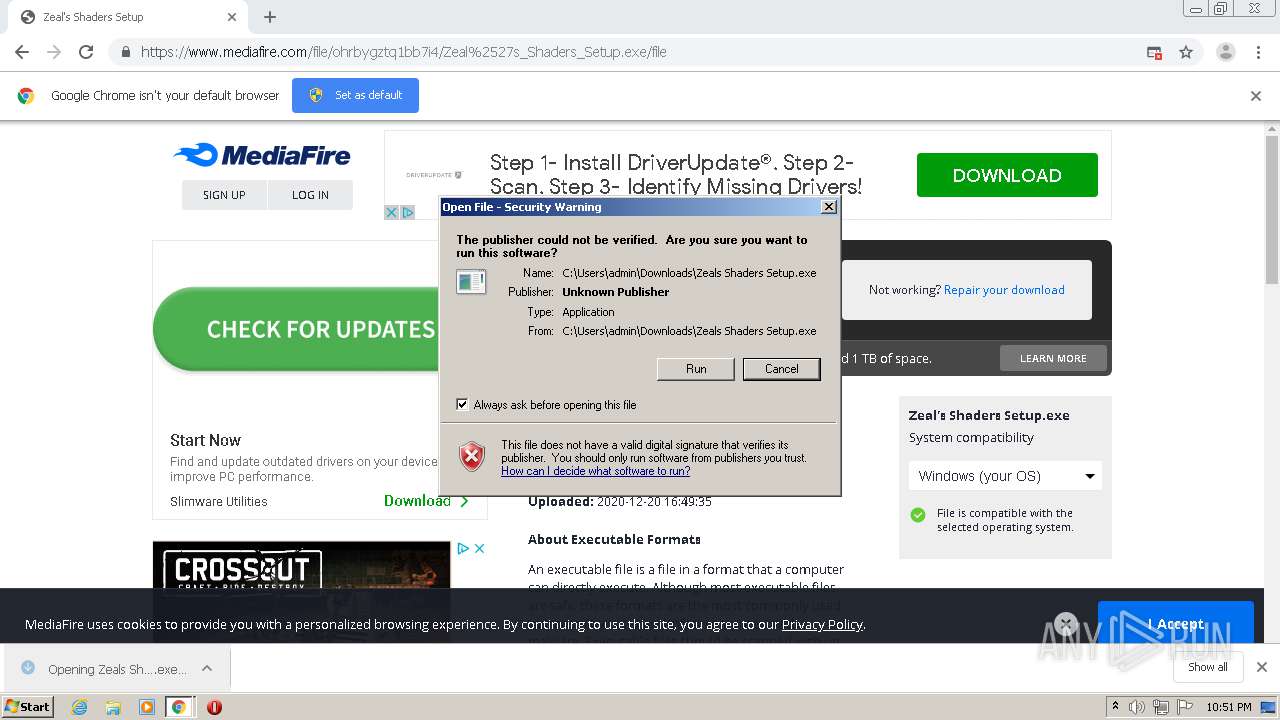This screenshot has height=720, width=1280.
Task: Cancel the Security Warning dialog
Action: pyautogui.click(x=781, y=369)
